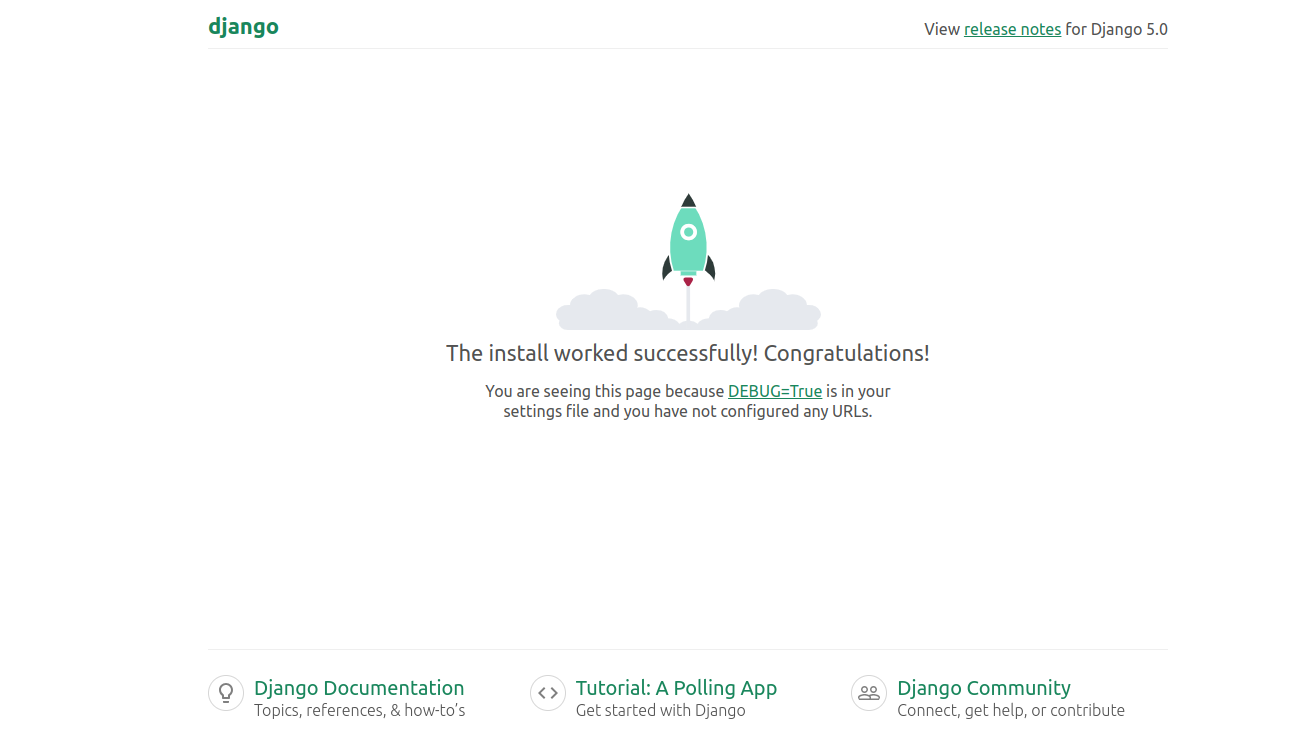Click 'for Django 5.0' version text

tap(1117, 29)
